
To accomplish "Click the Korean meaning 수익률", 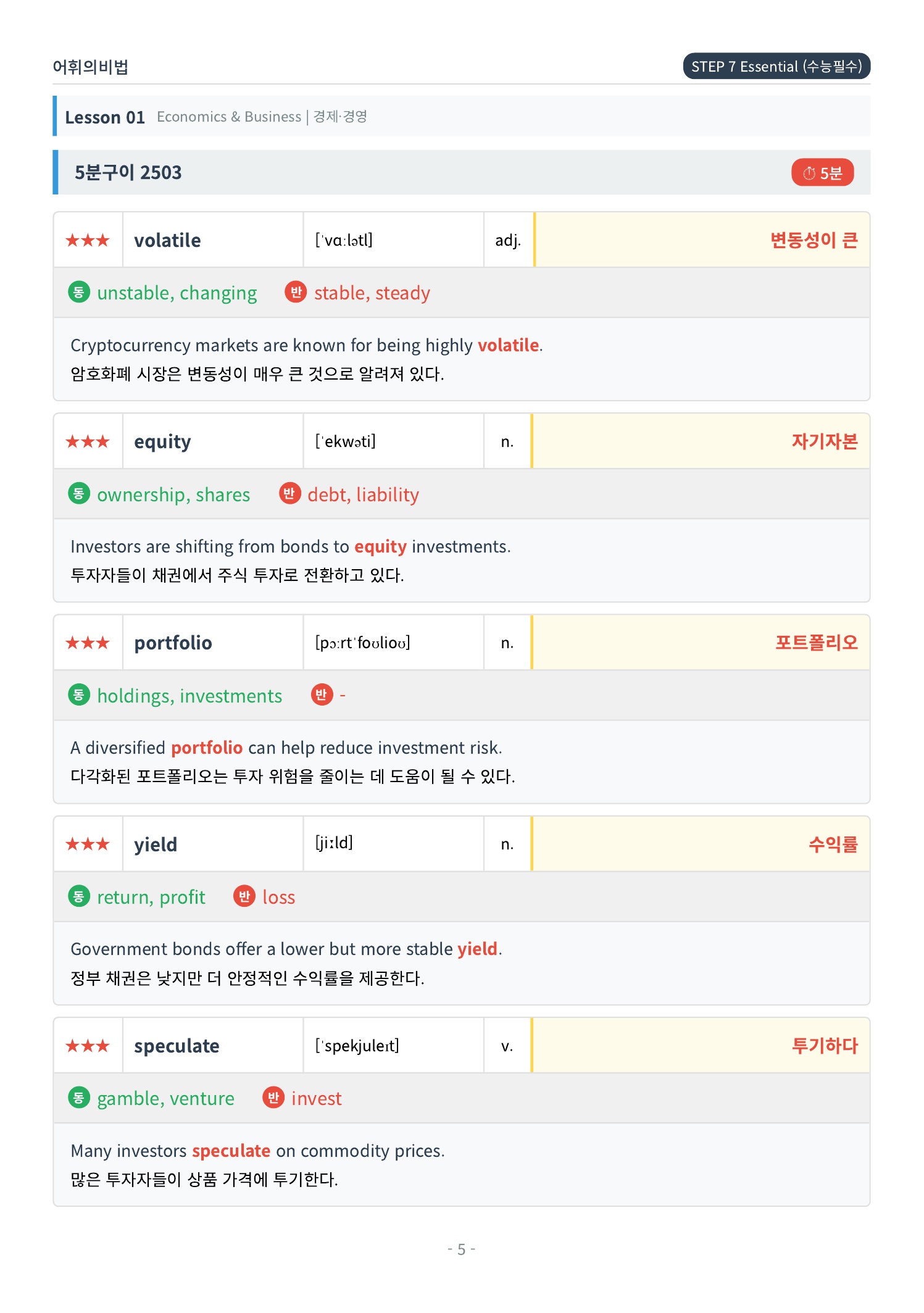I will [833, 844].
